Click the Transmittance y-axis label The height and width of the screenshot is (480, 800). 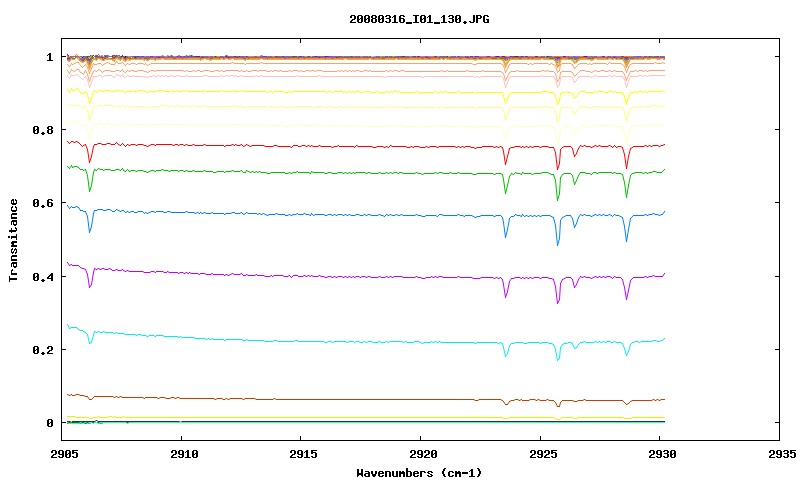coord(13,240)
